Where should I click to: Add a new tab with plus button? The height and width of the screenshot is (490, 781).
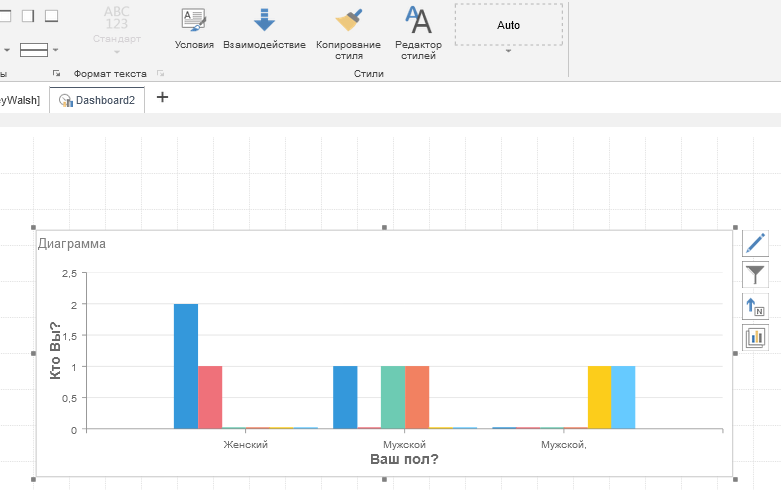click(x=163, y=98)
